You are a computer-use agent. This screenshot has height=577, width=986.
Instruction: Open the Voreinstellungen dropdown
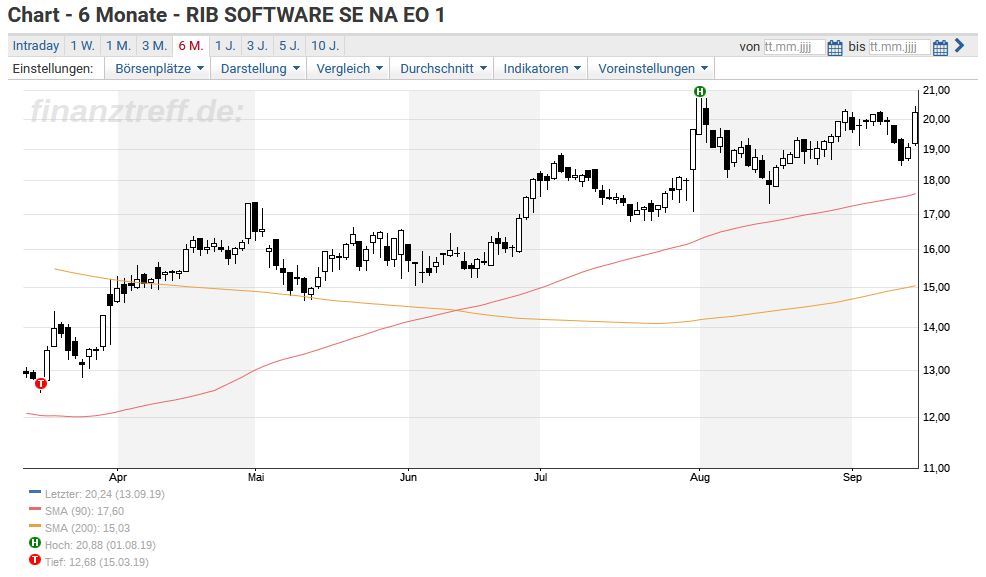tap(652, 69)
